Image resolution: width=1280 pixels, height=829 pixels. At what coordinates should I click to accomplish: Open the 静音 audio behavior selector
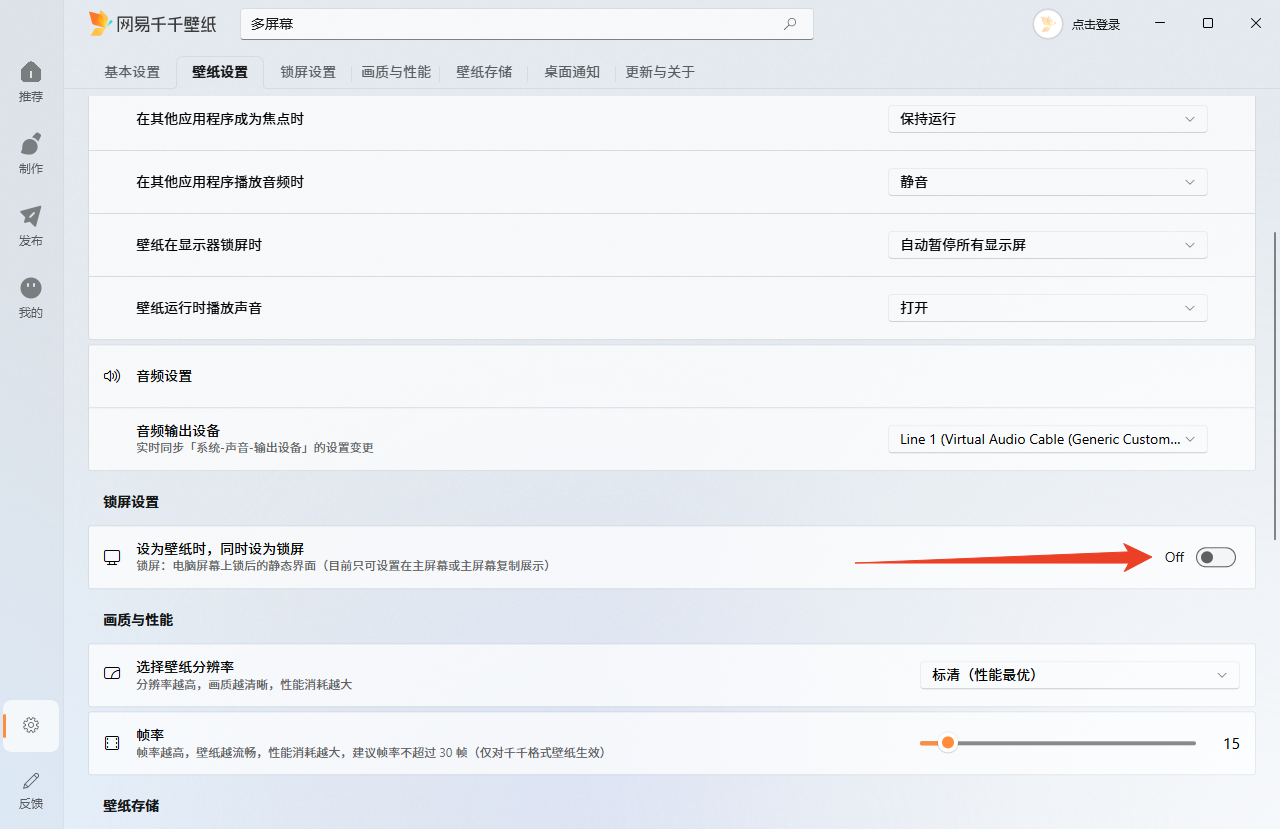point(1047,181)
